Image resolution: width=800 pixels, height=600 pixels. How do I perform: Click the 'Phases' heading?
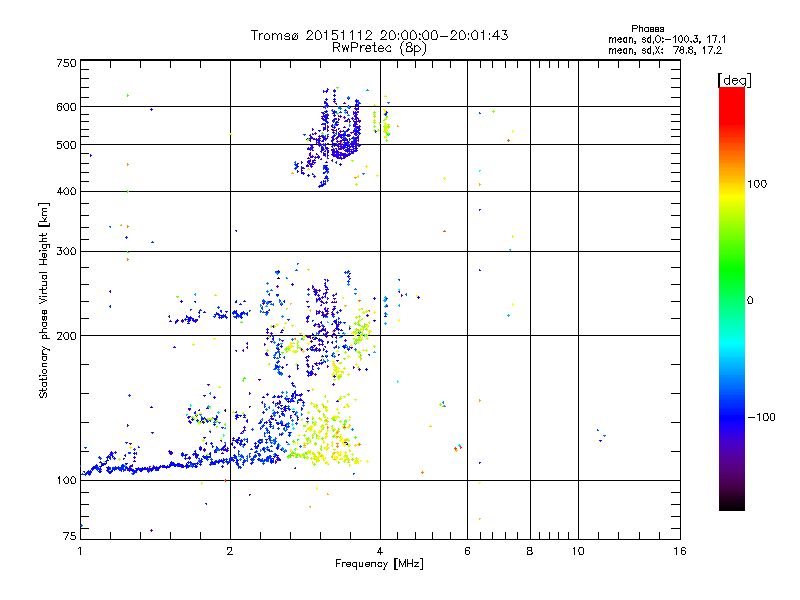(647, 29)
